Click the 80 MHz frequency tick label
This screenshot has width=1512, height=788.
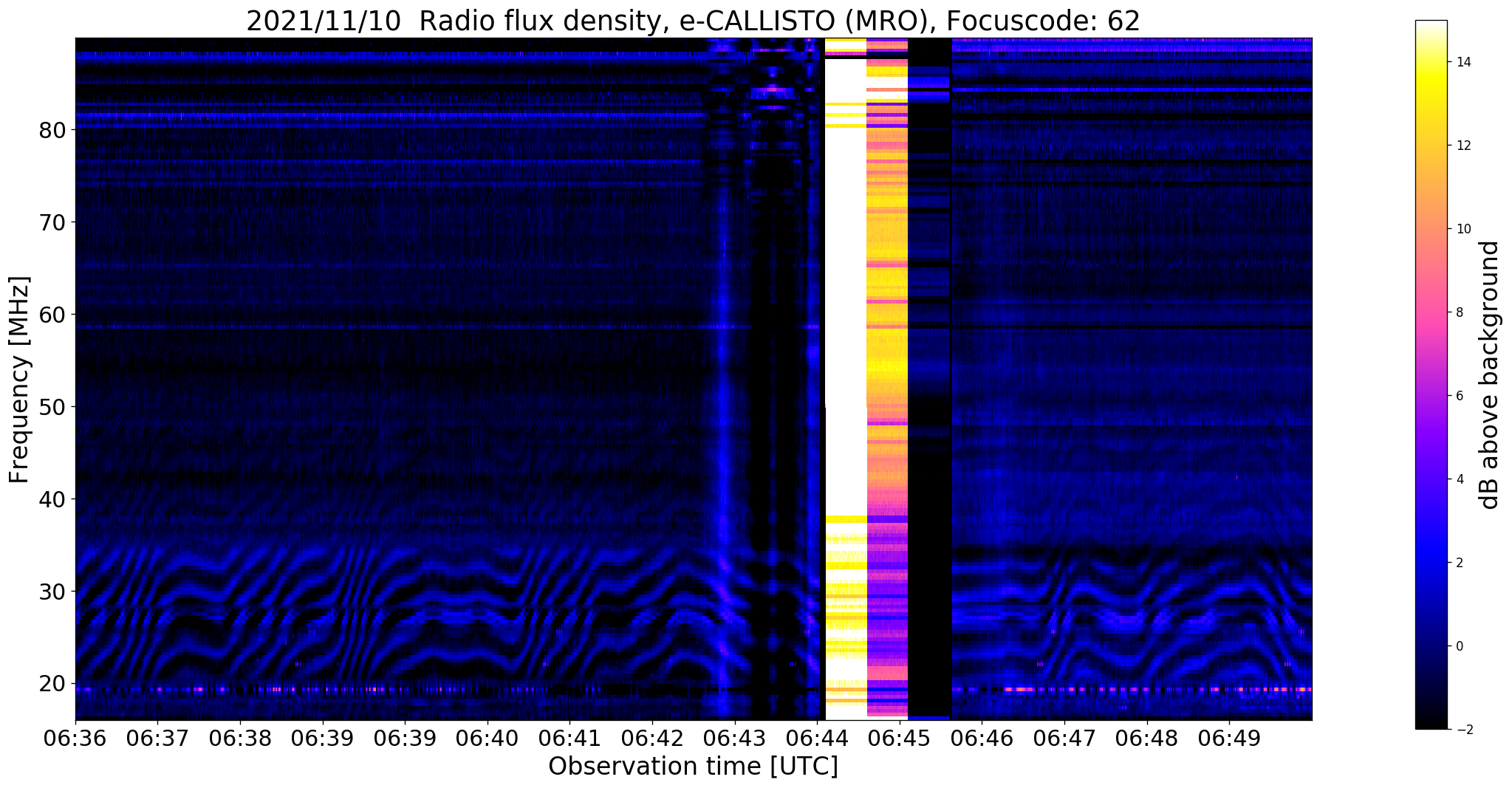pos(52,130)
